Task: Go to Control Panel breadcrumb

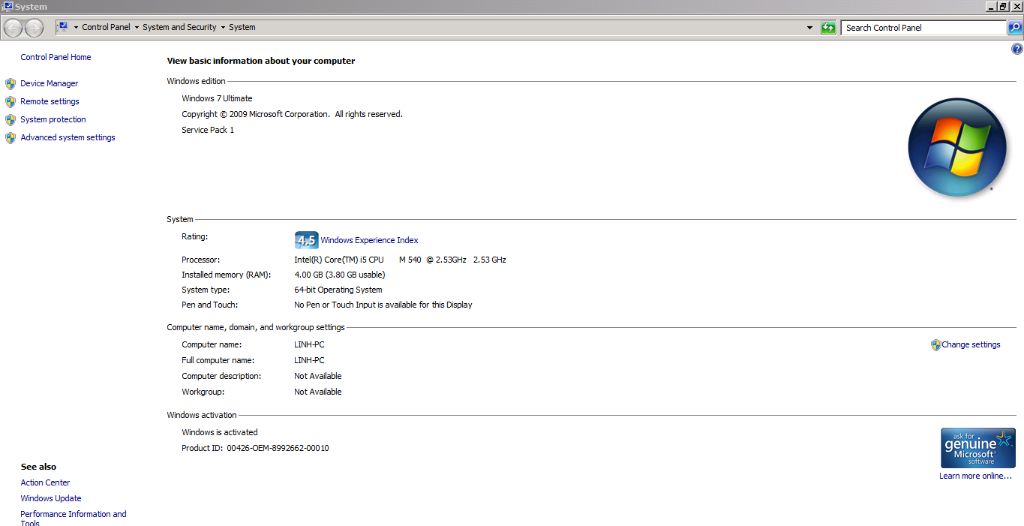Action: [x=106, y=27]
